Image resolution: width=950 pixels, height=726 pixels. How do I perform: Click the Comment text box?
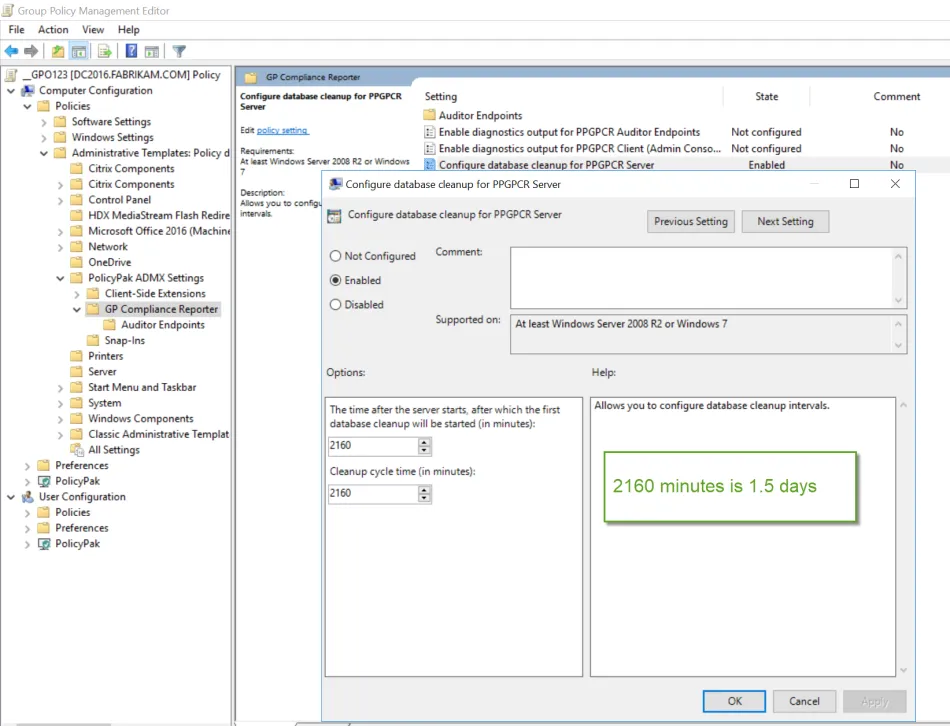(702, 278)
